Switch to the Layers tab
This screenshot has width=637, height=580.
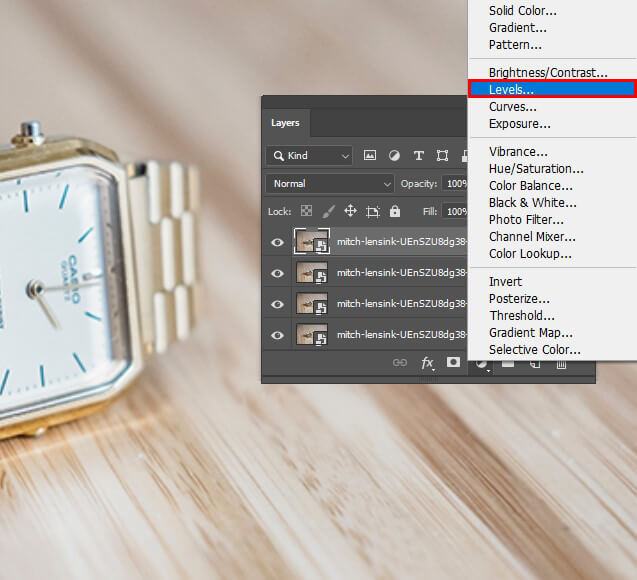tap(285, 123)
